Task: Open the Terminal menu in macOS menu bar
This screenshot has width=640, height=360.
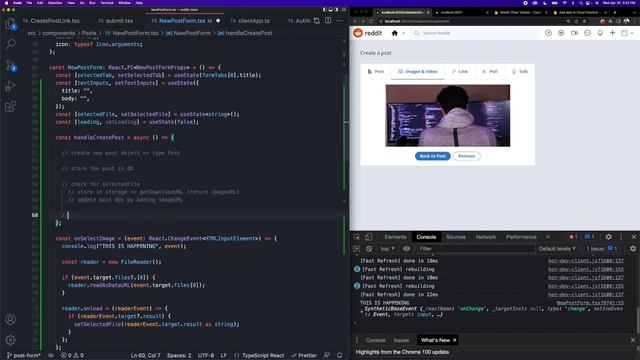Action: (x=107, y=3)
